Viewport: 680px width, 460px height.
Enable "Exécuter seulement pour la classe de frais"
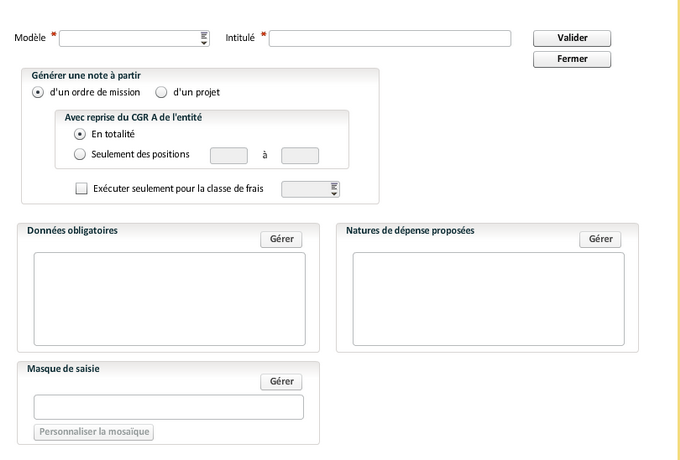coord(82,188)
